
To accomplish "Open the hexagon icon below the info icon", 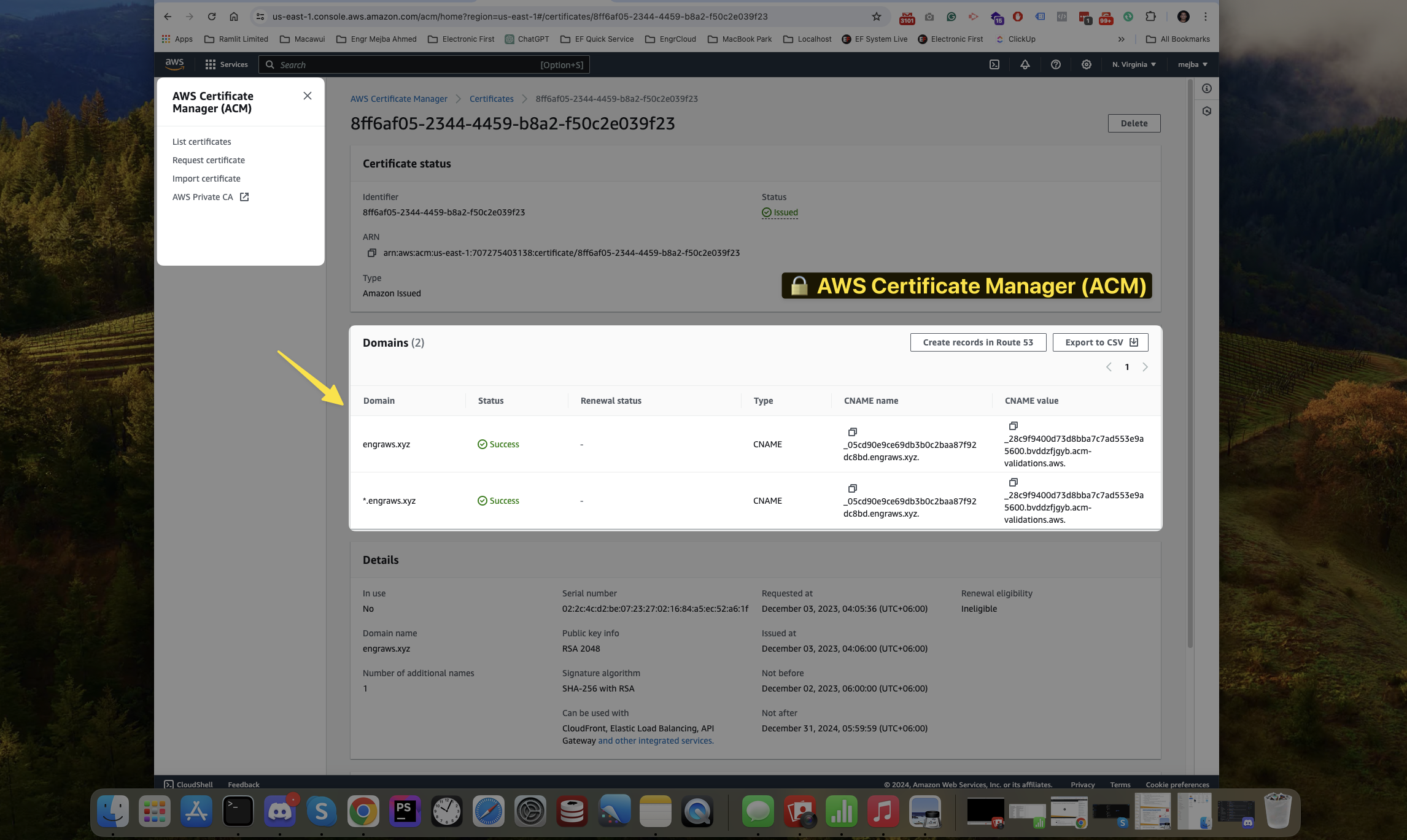I will click(x=1207, y=111).
